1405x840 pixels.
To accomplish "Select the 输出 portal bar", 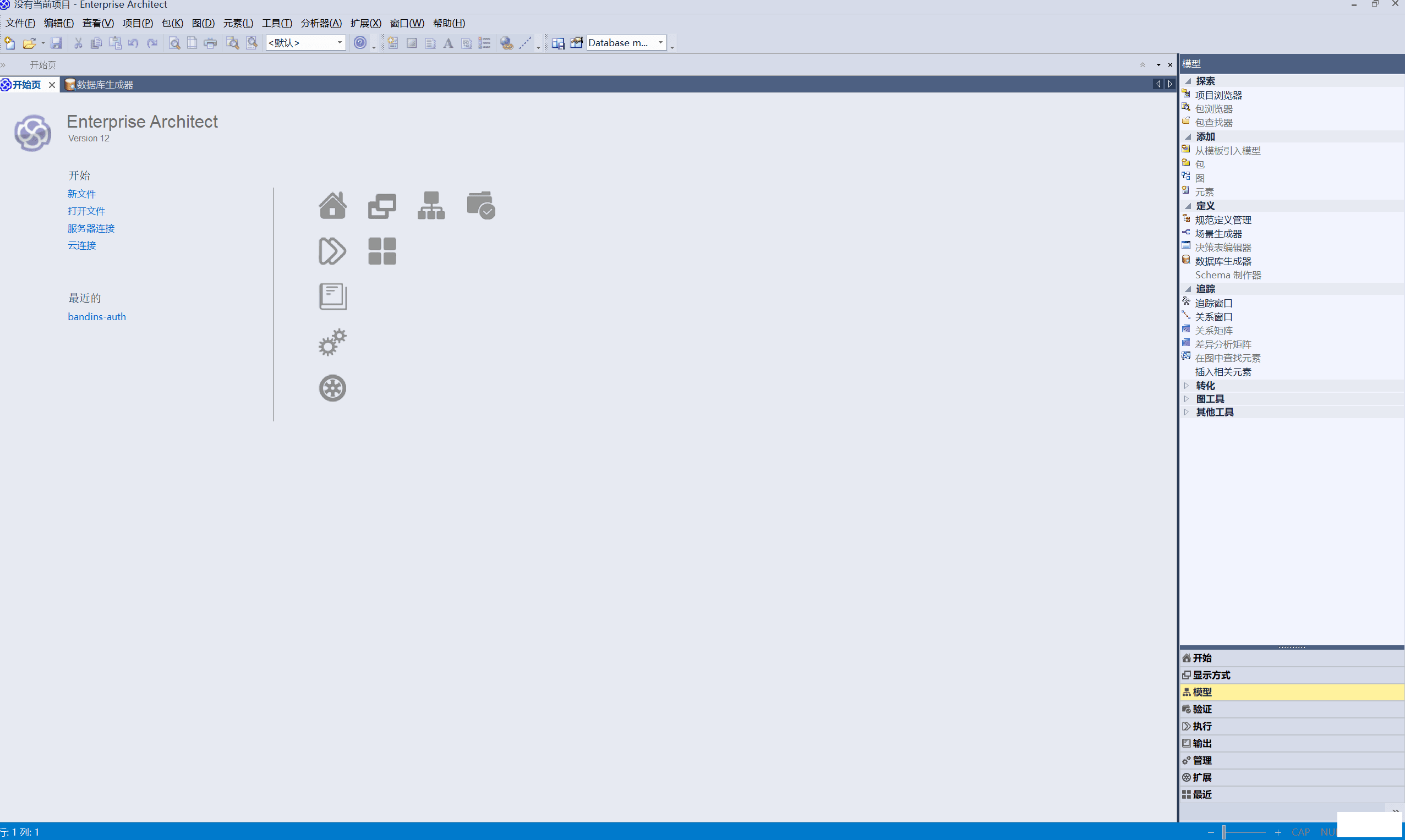I will [x=1292, y=743].
